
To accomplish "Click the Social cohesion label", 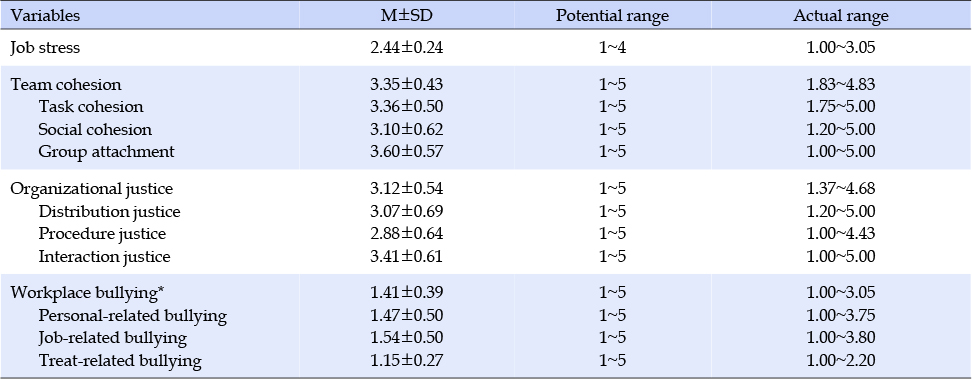I will click(95, 129).
